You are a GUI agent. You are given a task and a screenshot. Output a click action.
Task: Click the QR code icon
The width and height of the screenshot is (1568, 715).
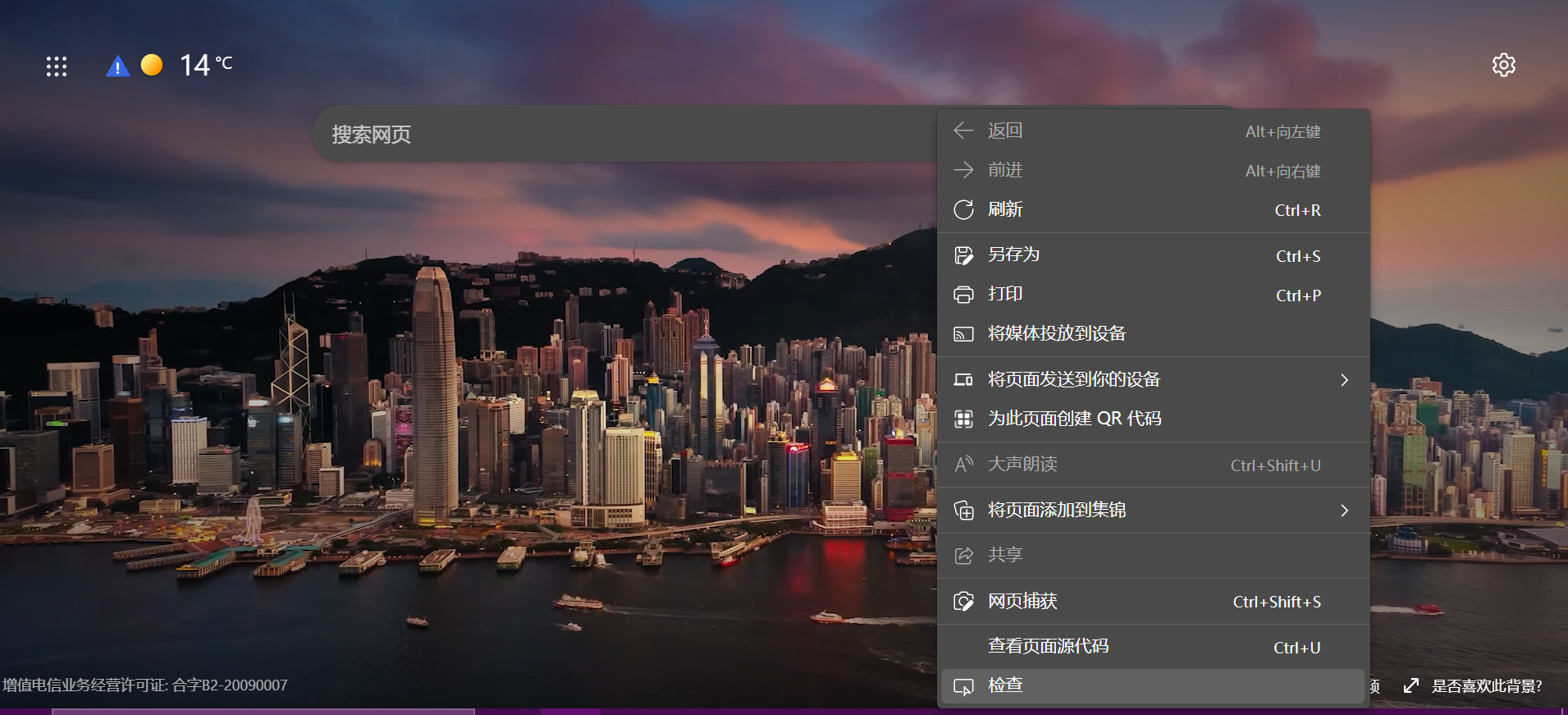pos(963,419)
